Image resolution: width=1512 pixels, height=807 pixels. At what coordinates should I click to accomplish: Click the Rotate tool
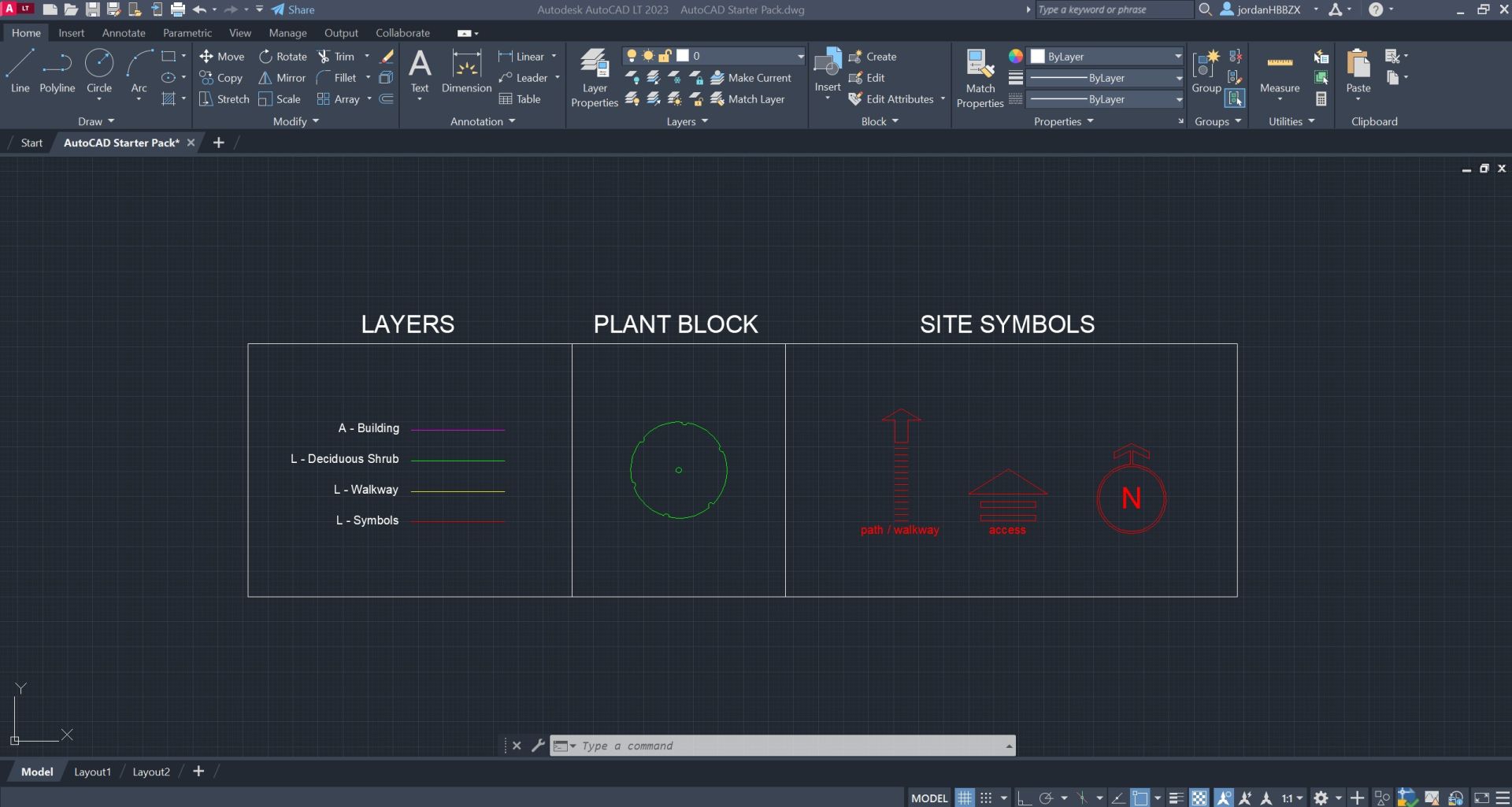click(x=283, y=57)
